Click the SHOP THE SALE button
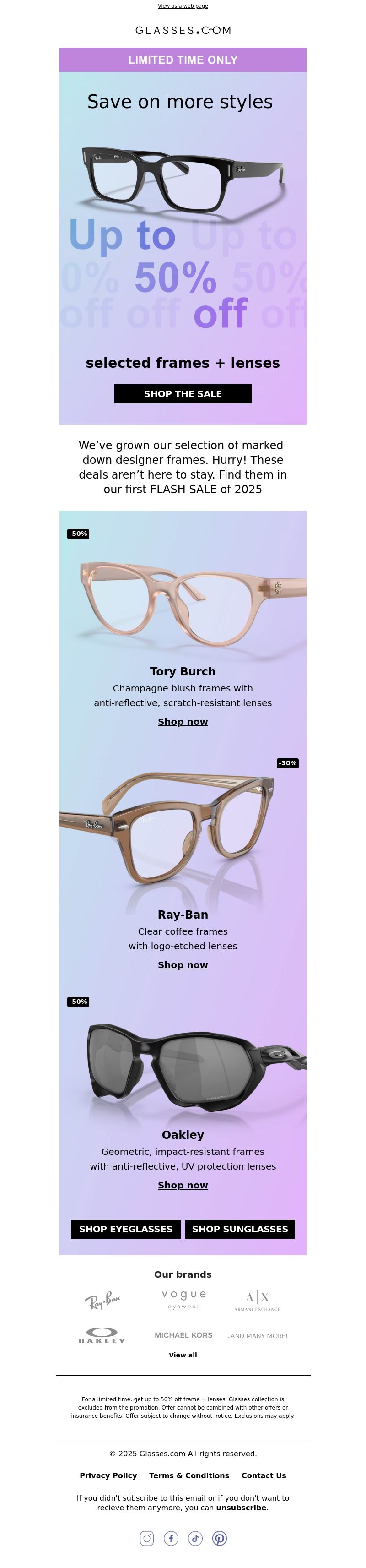This screenshot has height=1568, width=366. click(183, 394)
